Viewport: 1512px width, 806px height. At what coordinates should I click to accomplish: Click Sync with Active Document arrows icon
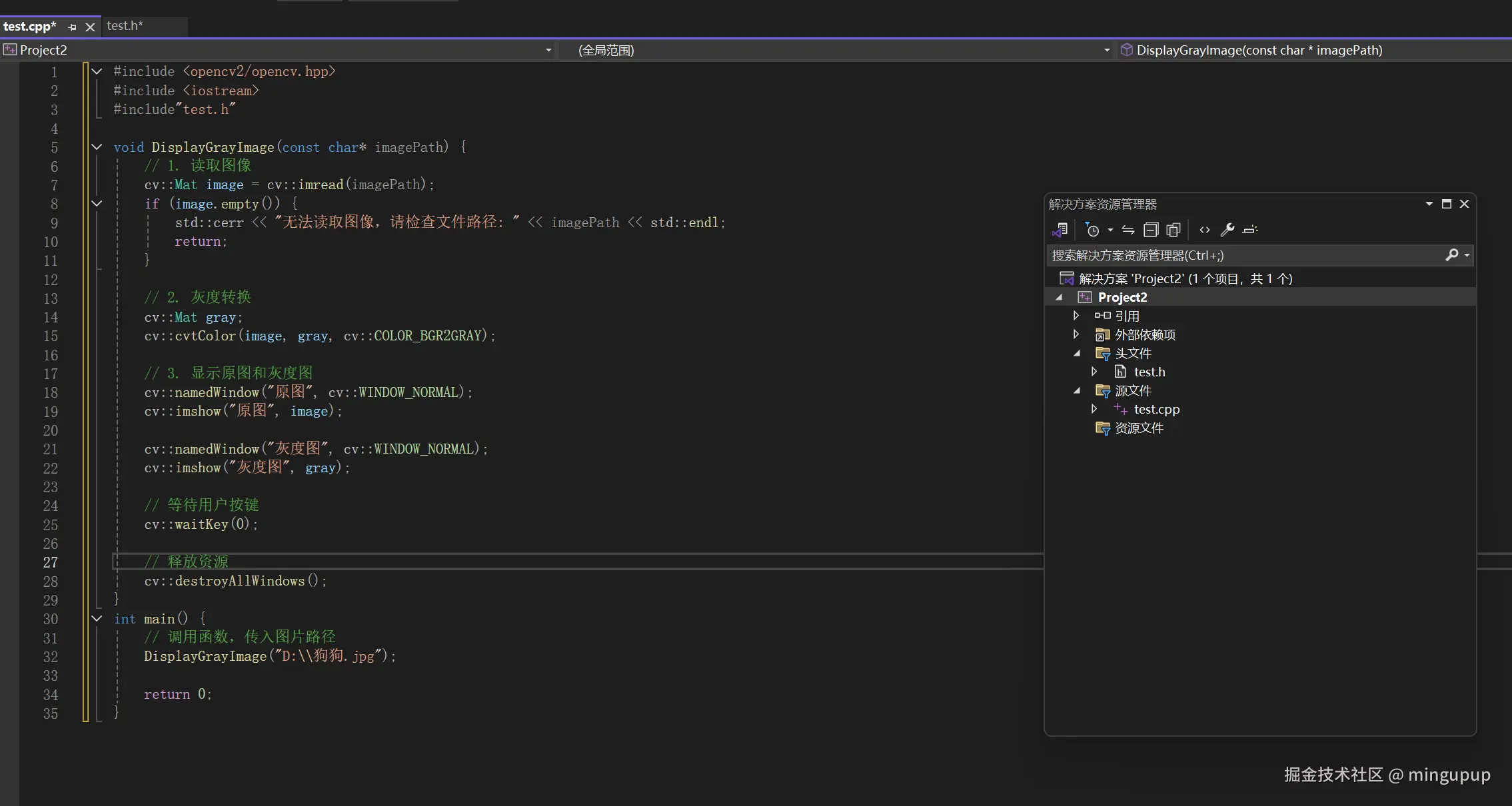(x=1128, y=230)
